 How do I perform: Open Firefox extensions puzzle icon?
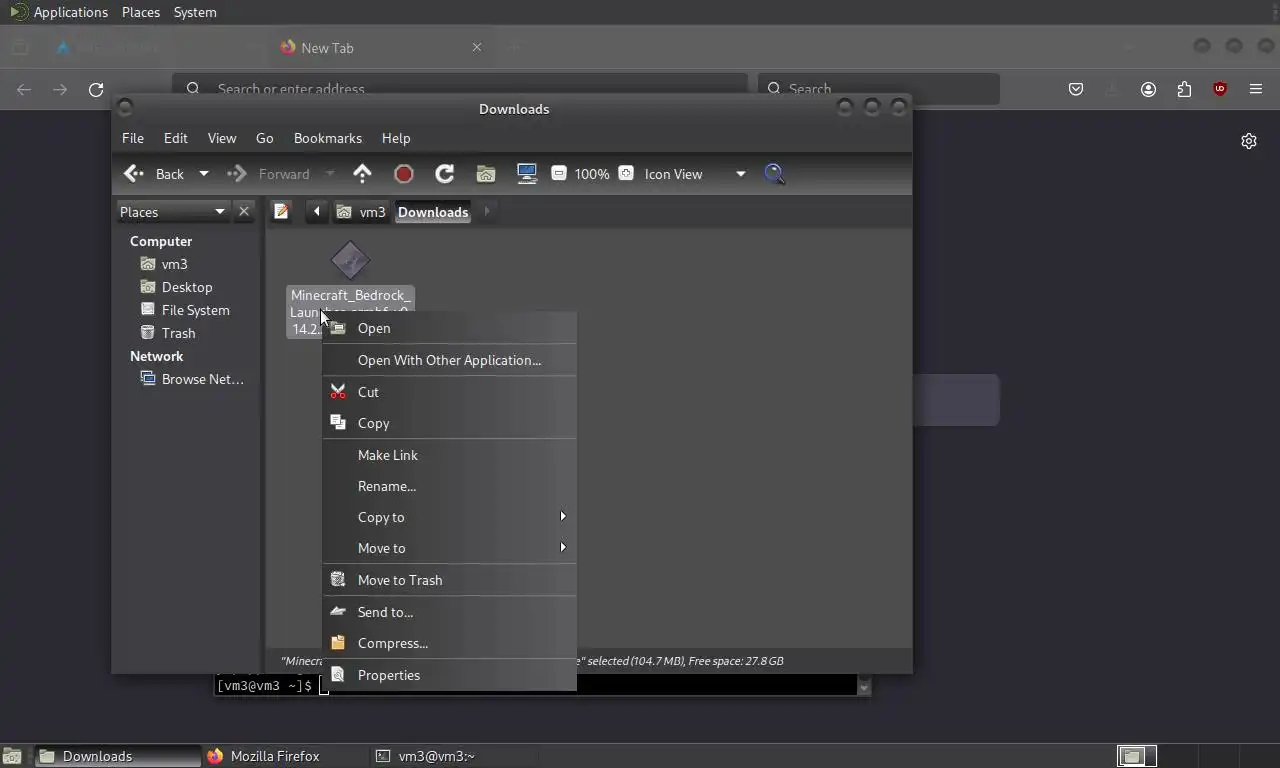click(1184, 89)
